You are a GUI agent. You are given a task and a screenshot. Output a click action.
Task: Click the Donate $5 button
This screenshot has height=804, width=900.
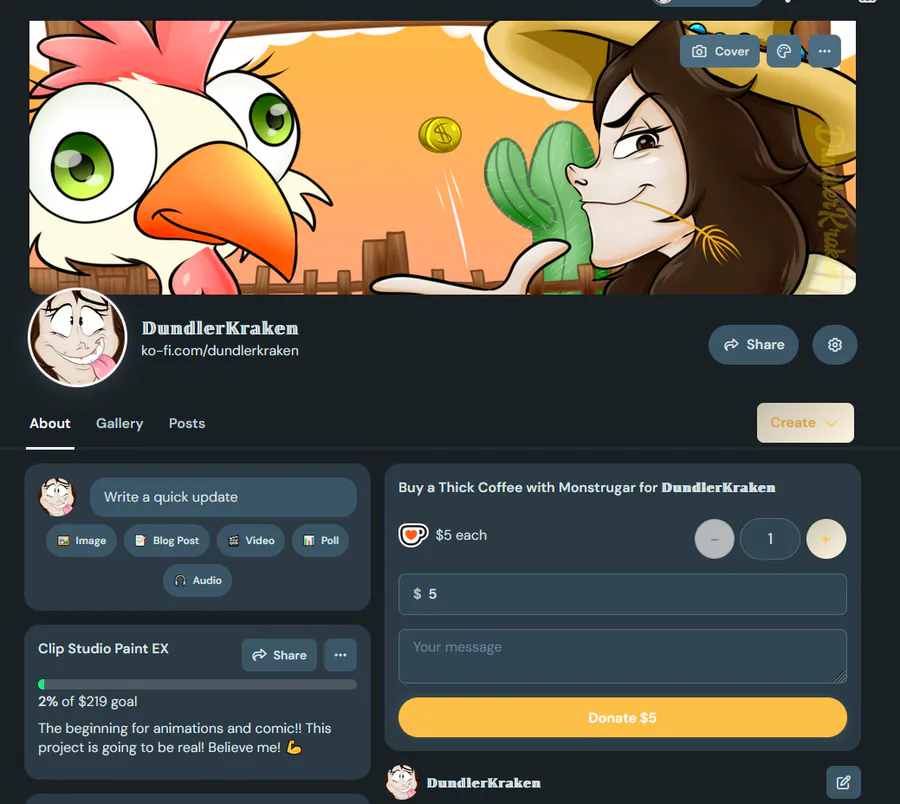click(622, 717)
